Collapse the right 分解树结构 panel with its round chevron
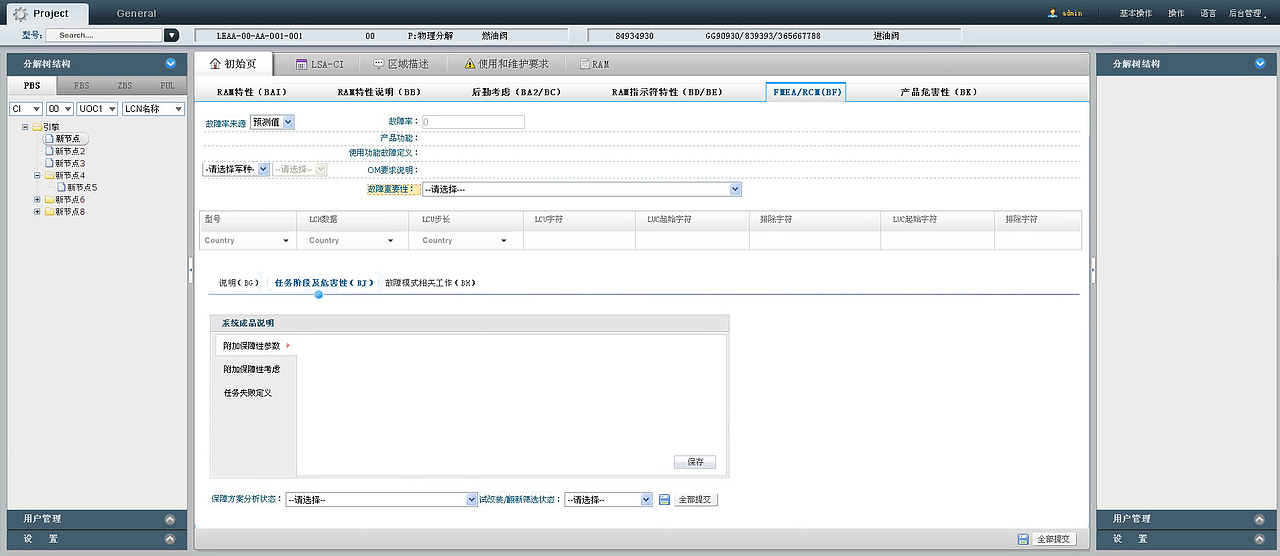The width and height of the screenshot is (1280, 556). pos(1259,63)
